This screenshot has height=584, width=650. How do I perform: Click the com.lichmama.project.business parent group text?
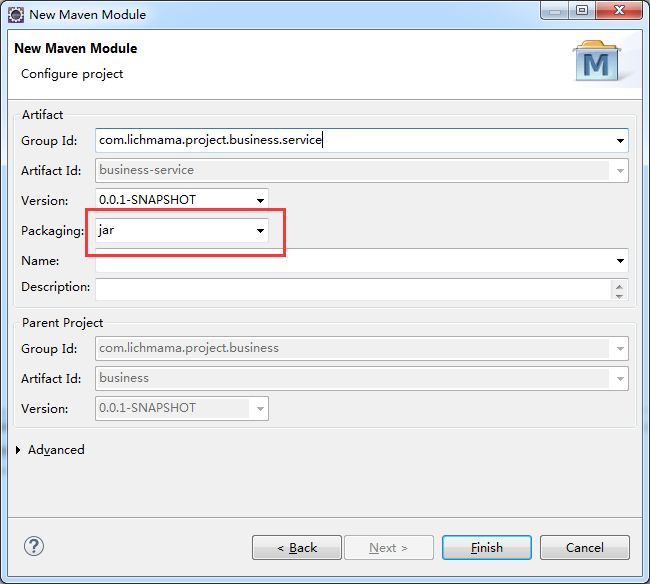189,348
